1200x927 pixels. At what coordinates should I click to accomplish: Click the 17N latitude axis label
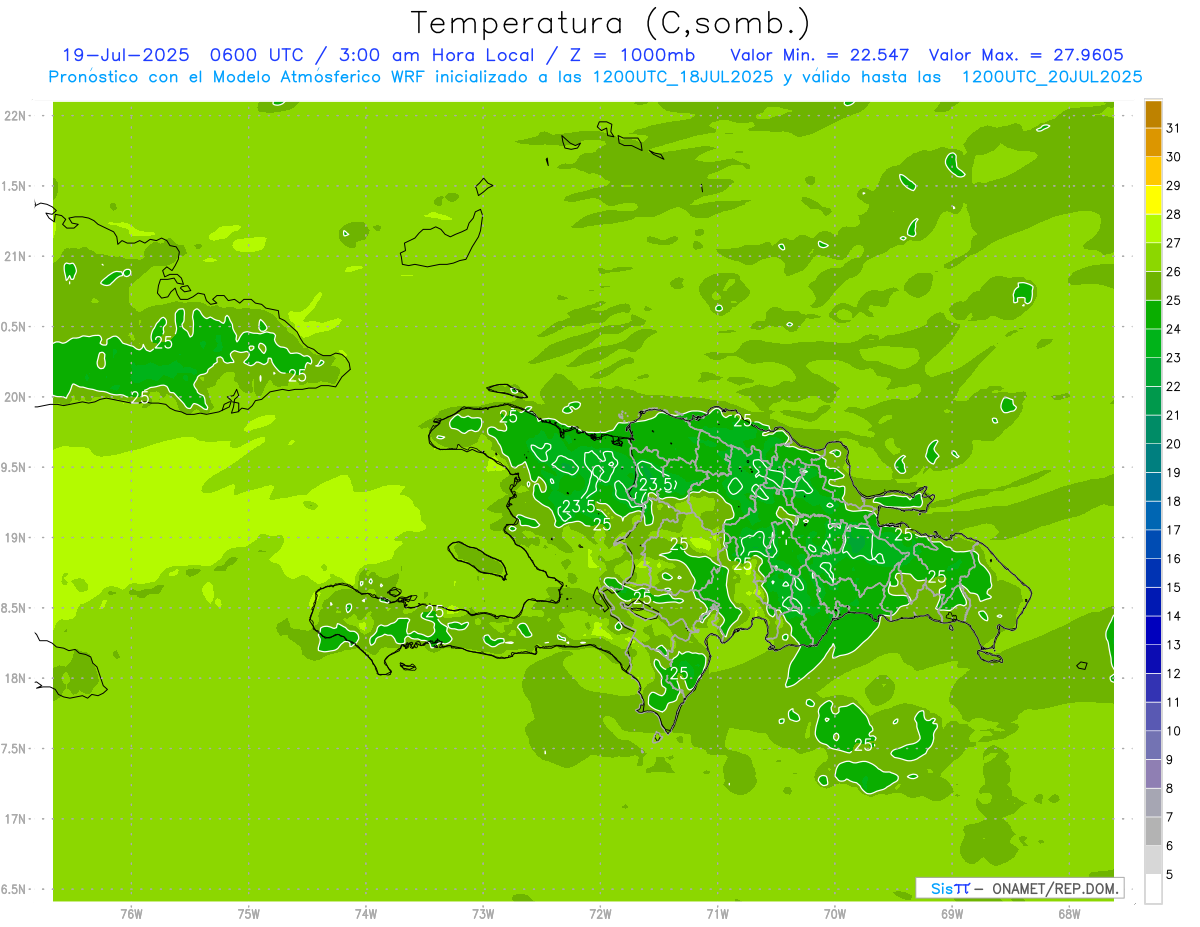pyautogui.click(x=14, y=819)
